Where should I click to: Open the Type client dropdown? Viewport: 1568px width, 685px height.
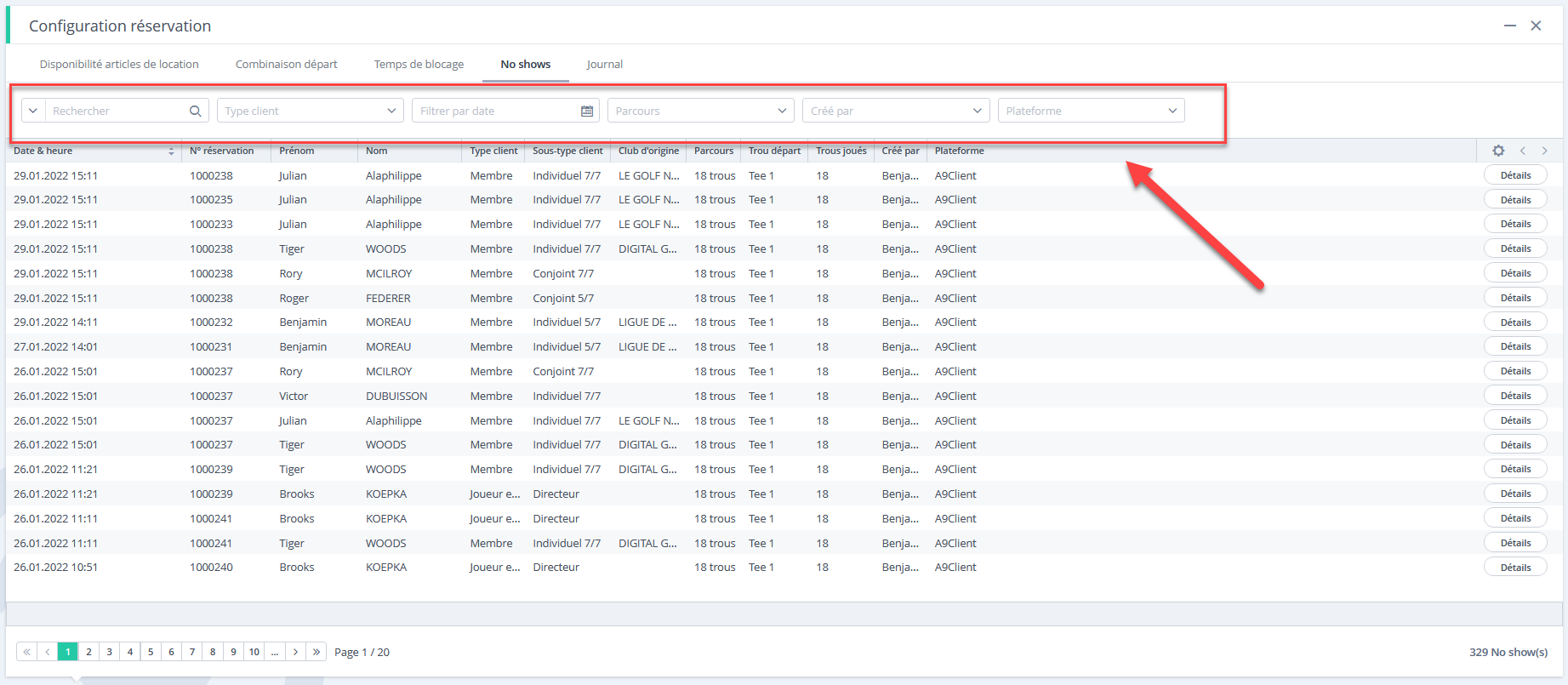(310, 111)
